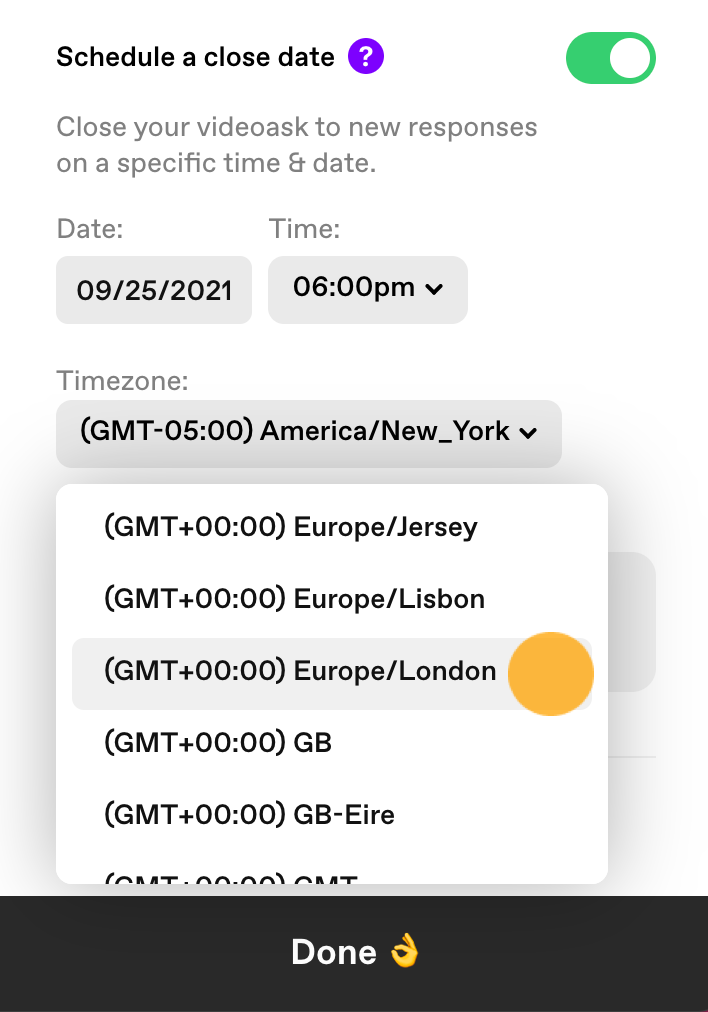Expand the America/New_York timezone dropdown
This screenshot has width=708, height=1012.
click(308, 434)
